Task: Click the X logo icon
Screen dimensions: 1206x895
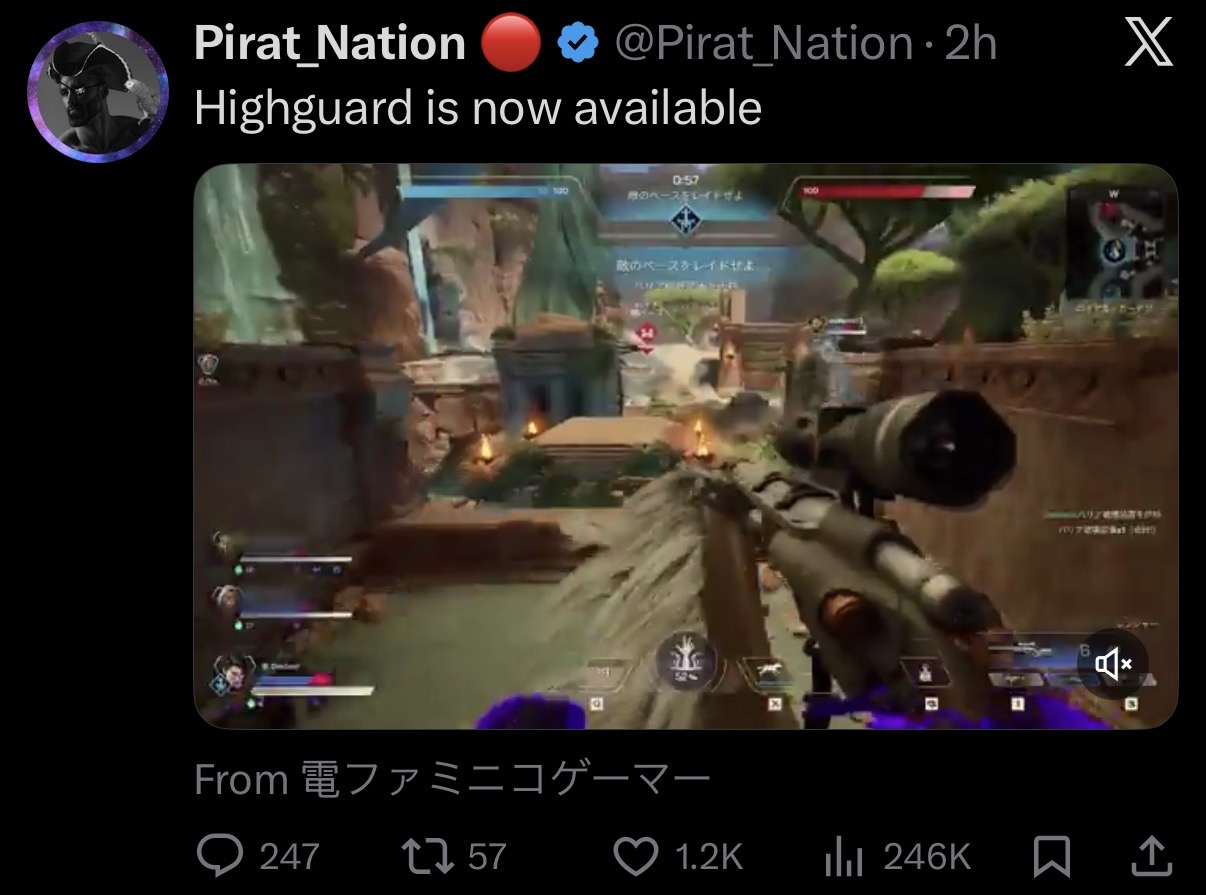Action: click(x=1148, y=43)
